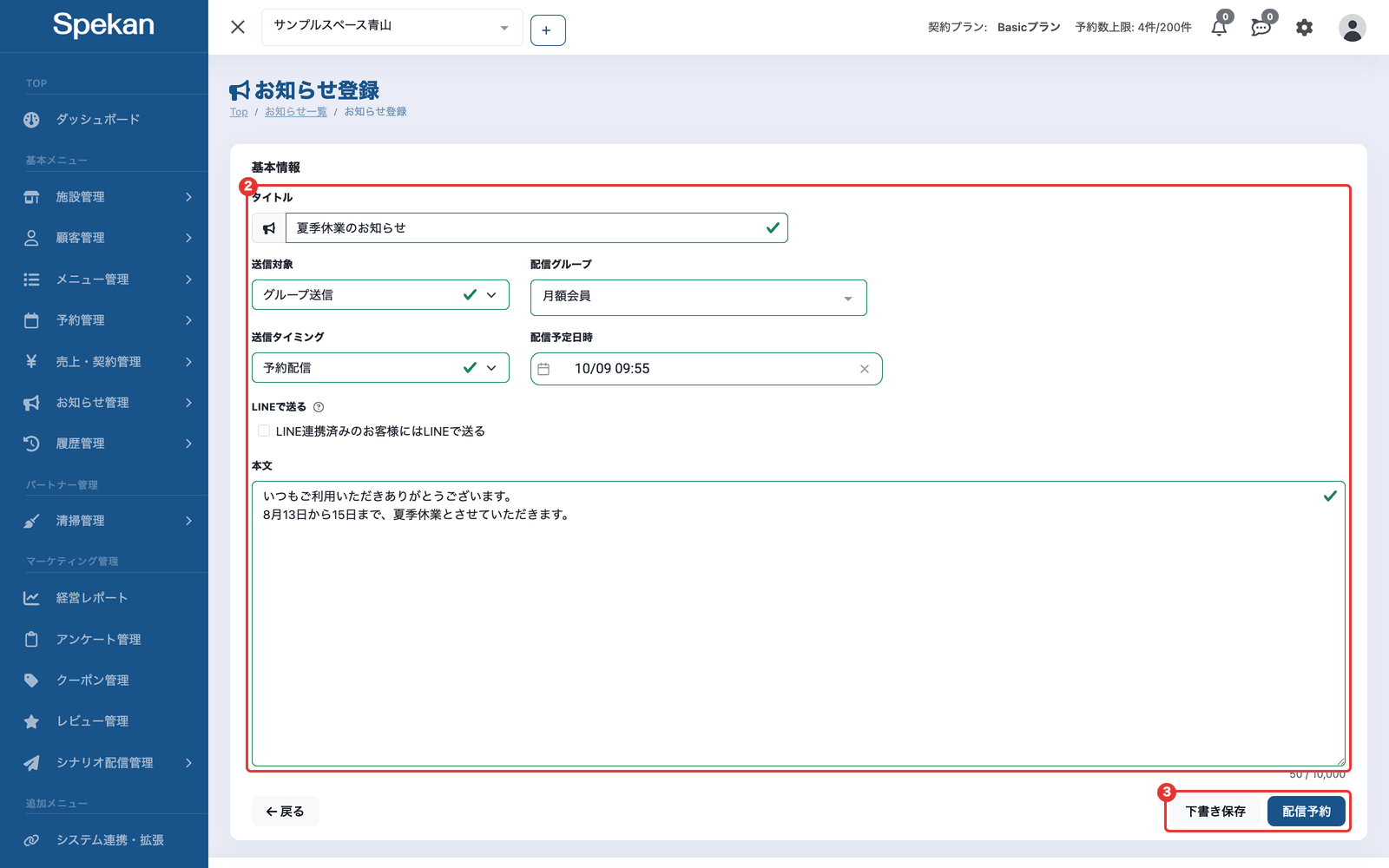Open the chat messages bubble icon
The width and height of the screenshot is (1389, 868).
pos(1261,28)
